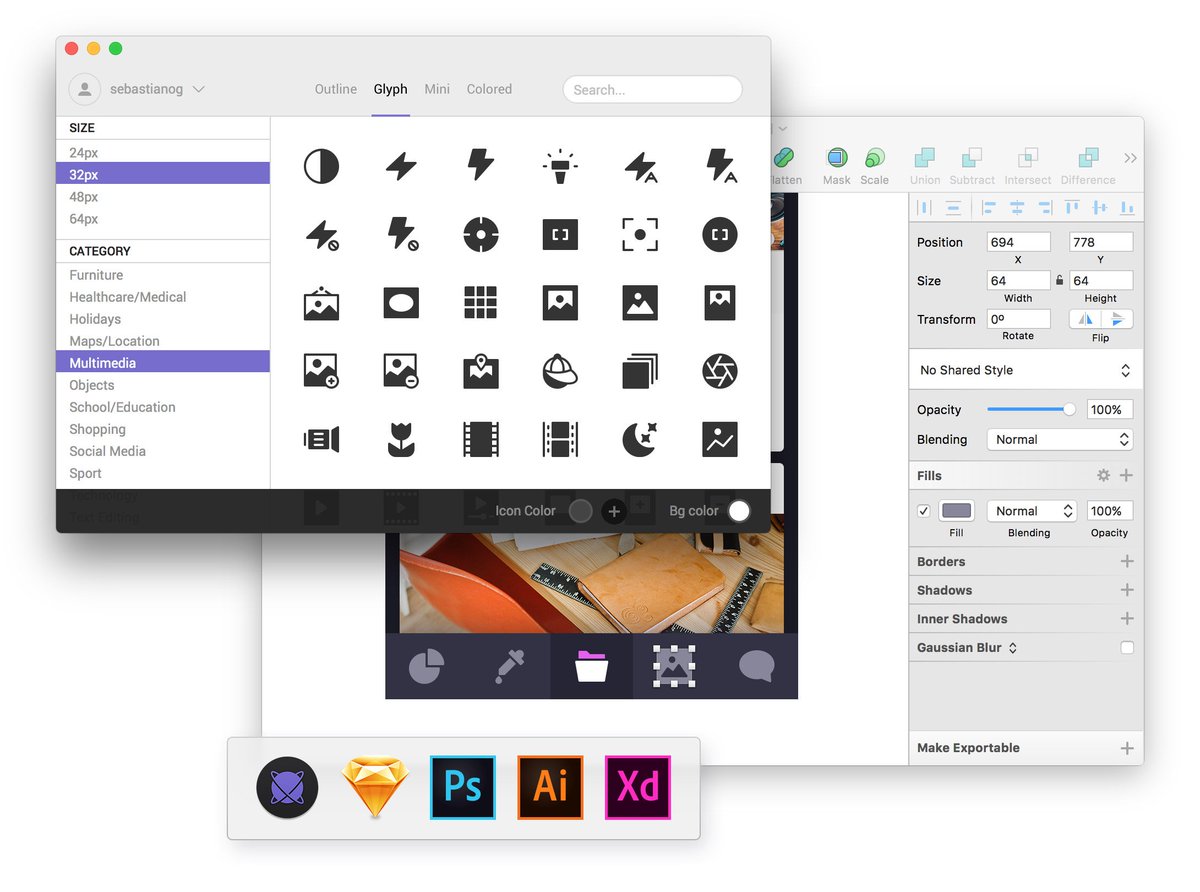Open the No Shared Style dropdown

click(1025, 370)
